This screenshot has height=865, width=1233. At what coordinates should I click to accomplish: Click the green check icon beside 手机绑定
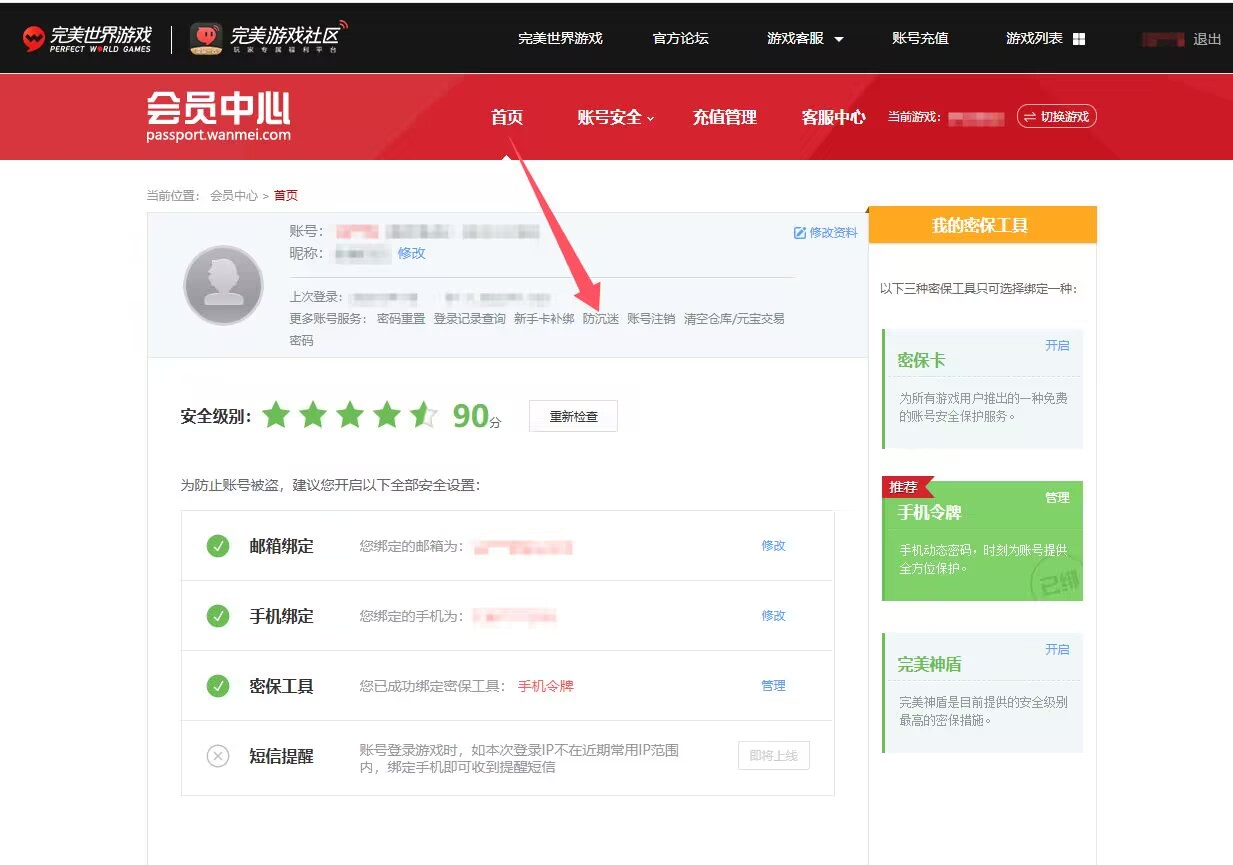(218, 616)
